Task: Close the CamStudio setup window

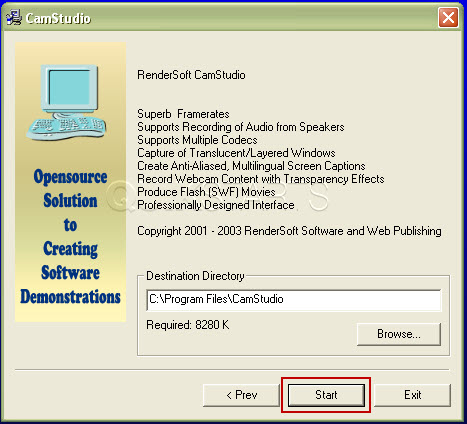Action: (x=448, y=17)
